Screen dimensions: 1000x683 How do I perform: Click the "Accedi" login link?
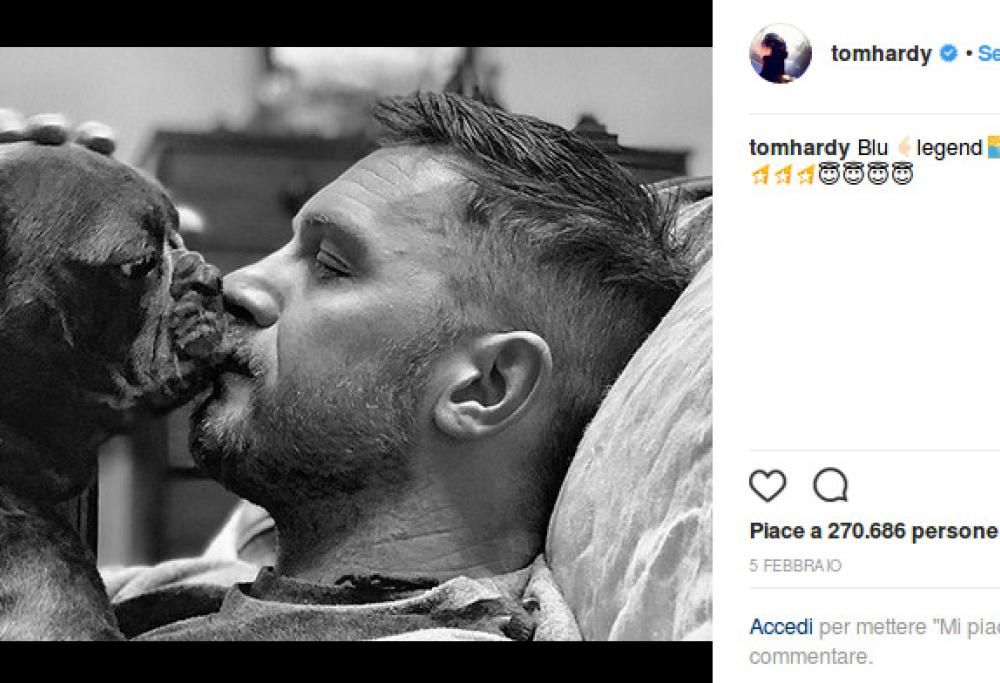pos(781,627)
